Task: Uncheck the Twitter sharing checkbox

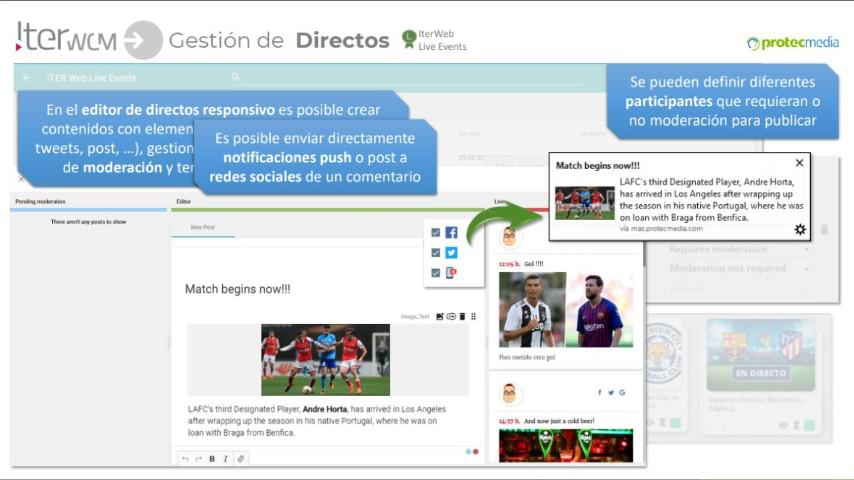Action: click(x=435, y=253)
